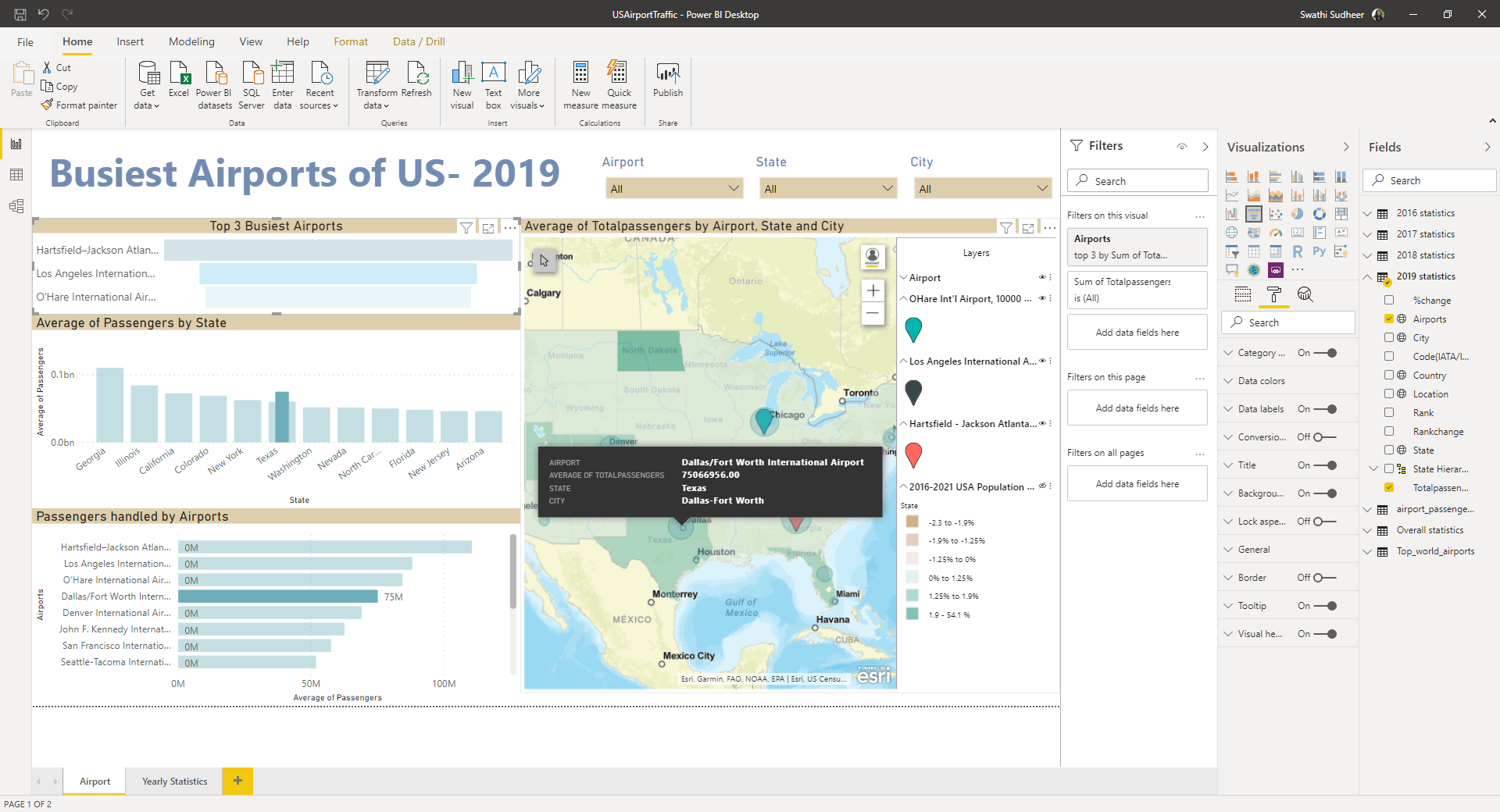Open the State slicer dropdown
Viewport: 1500px width, 812px height.
(828, 188)
